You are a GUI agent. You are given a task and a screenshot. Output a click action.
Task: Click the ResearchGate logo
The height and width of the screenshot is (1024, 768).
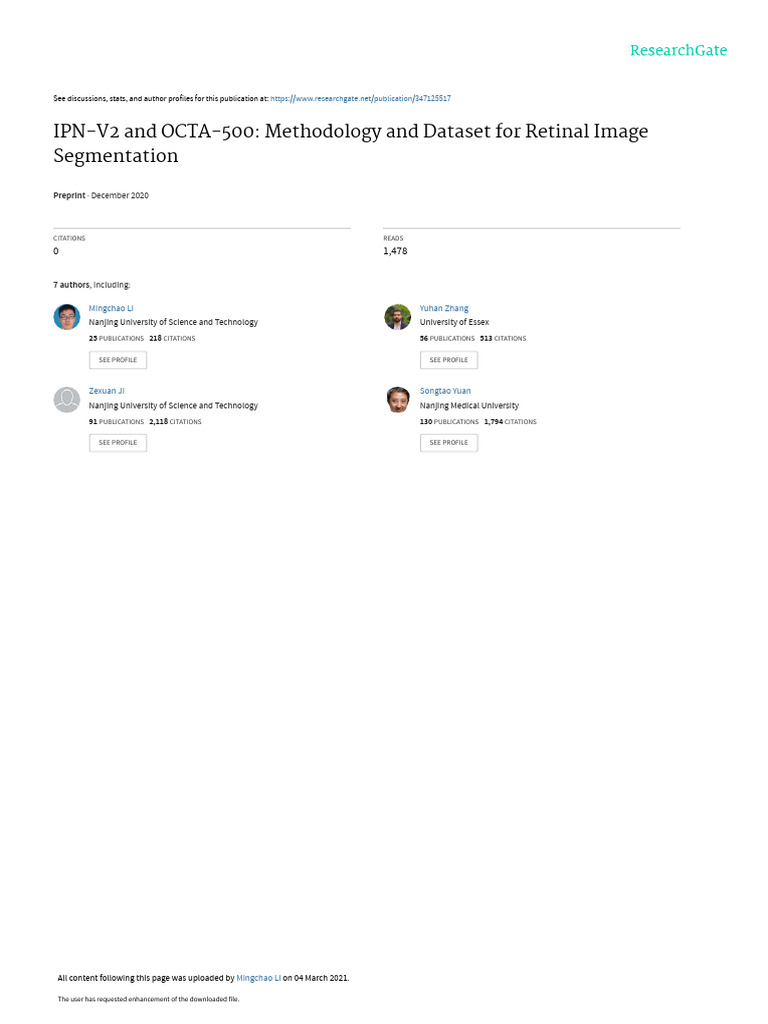[x=678, y=50]
